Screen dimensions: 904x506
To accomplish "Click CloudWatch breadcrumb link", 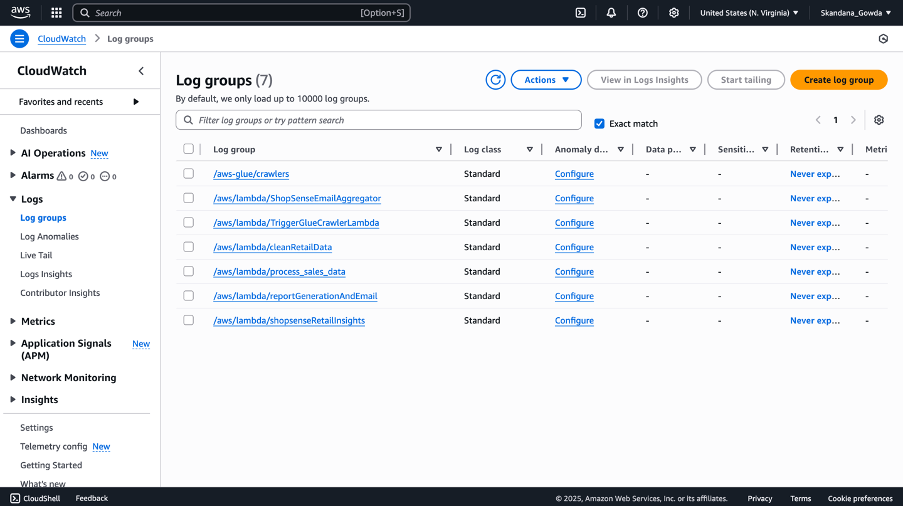I will point(62,39).
